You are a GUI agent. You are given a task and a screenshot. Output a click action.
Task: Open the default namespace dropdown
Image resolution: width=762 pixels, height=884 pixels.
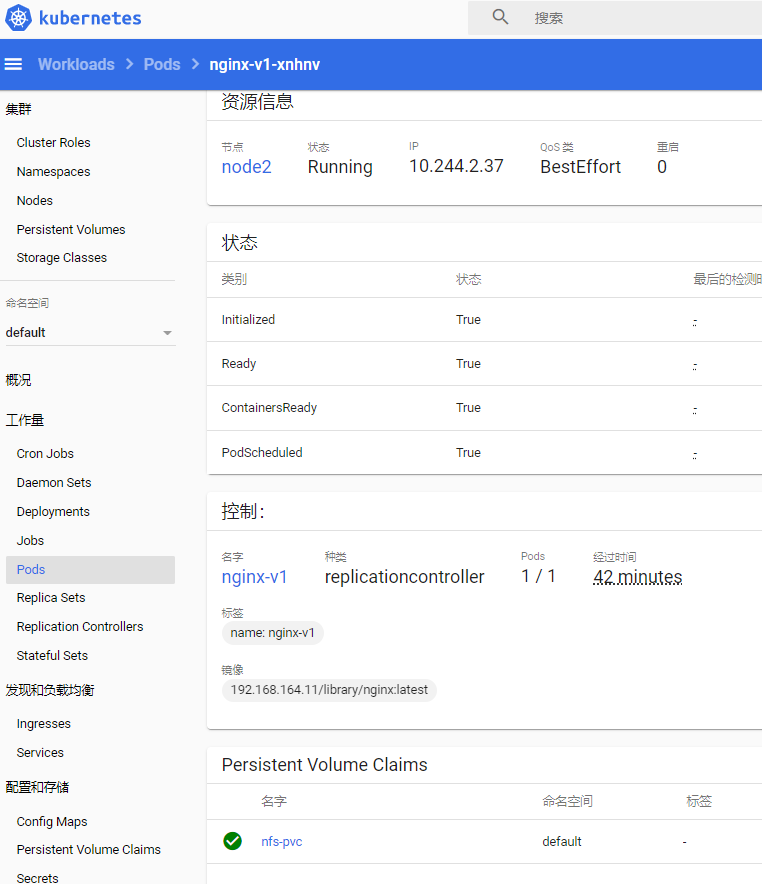(90, 333)
